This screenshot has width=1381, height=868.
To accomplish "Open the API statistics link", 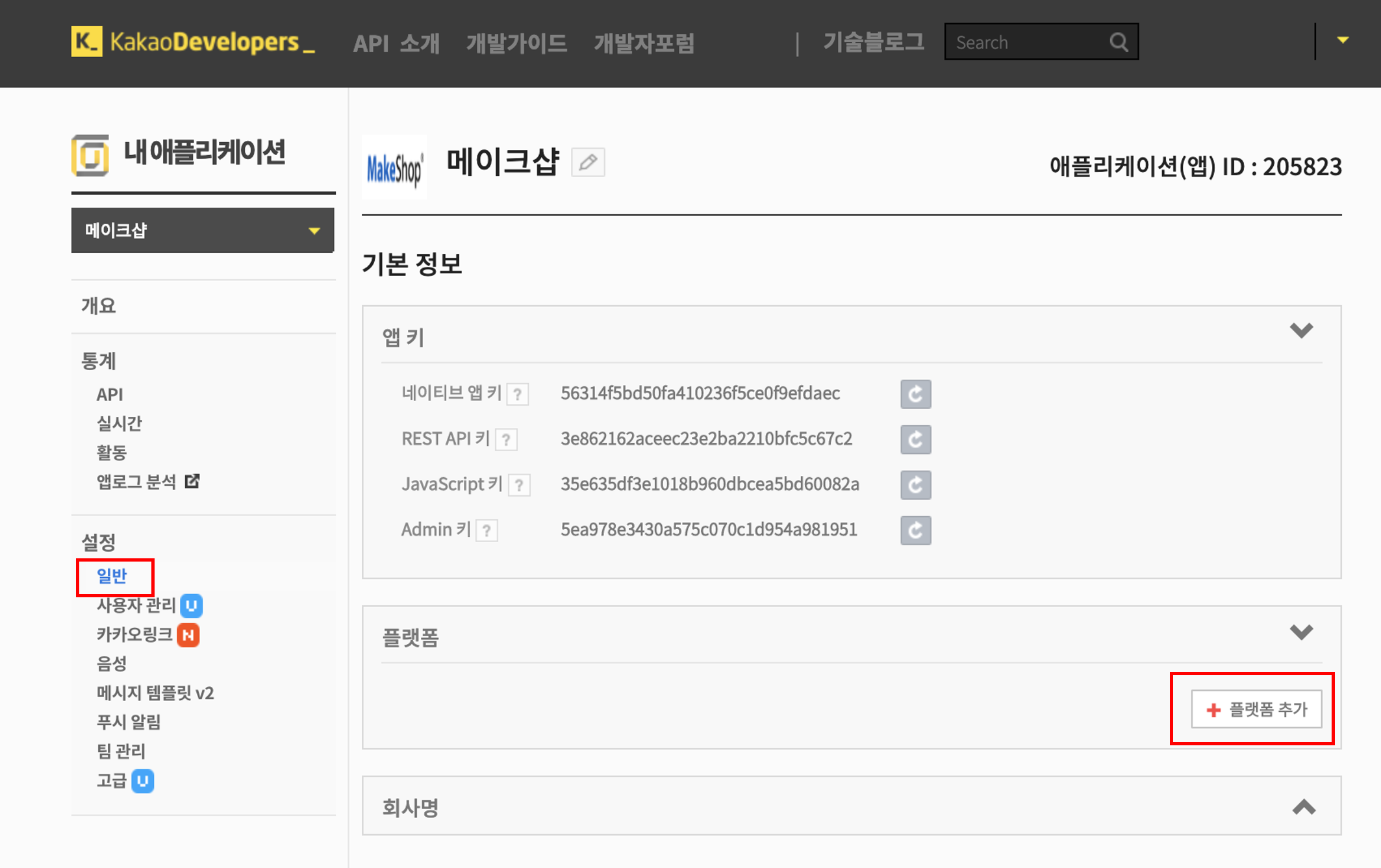I will 110,395.
